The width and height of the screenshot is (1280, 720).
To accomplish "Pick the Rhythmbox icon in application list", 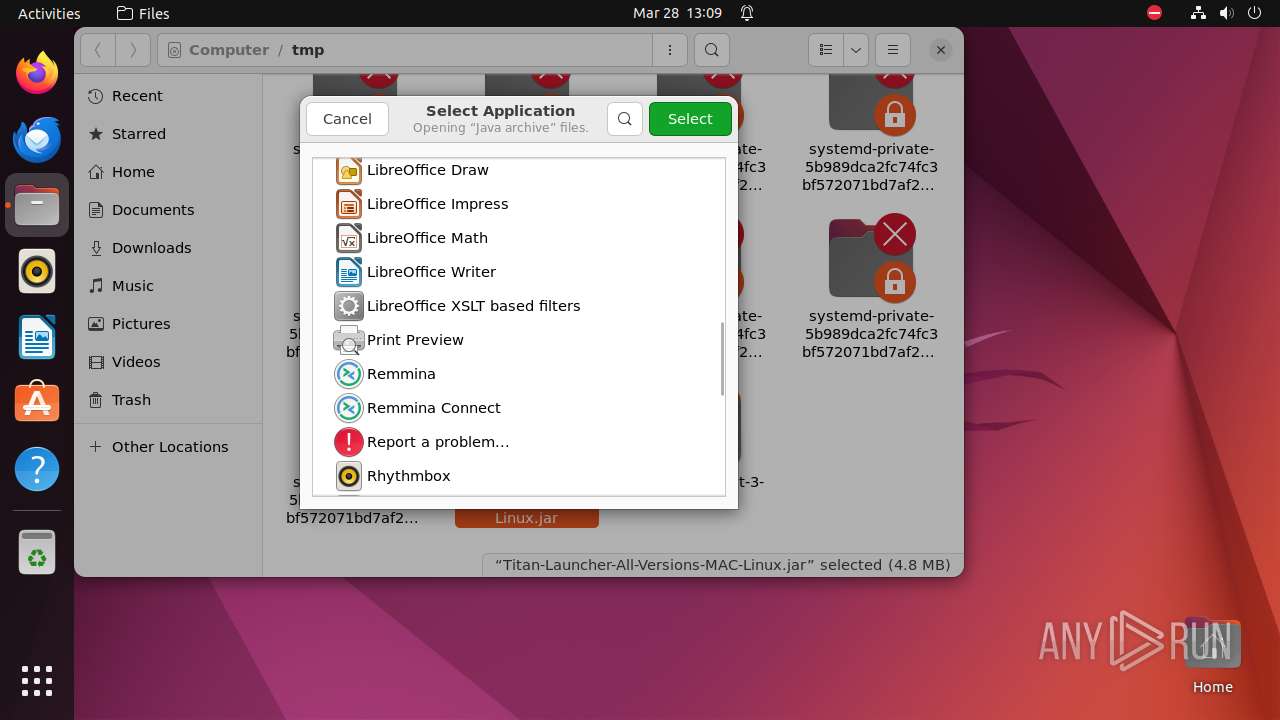I will tap(348, 476).
